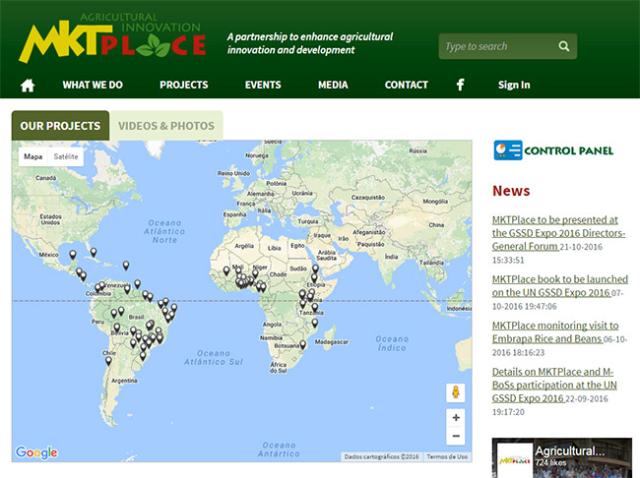Click the Control Panel icon
Screen dimensions: 640x478
pyautogui.click(x=508, y=150)
